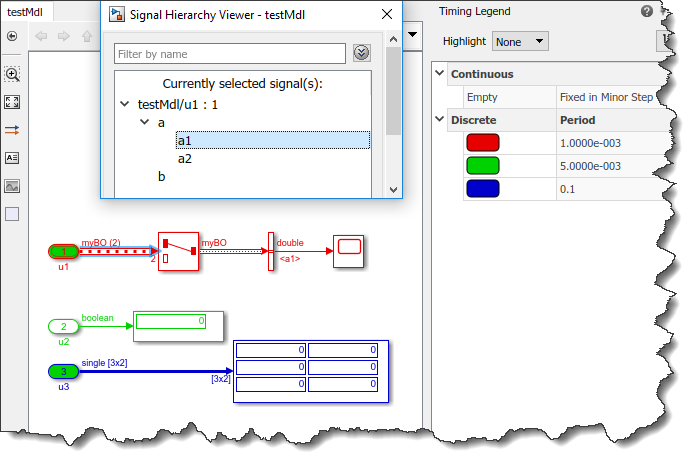Select signal a2 in hierarchy tree

pos(185,158)
